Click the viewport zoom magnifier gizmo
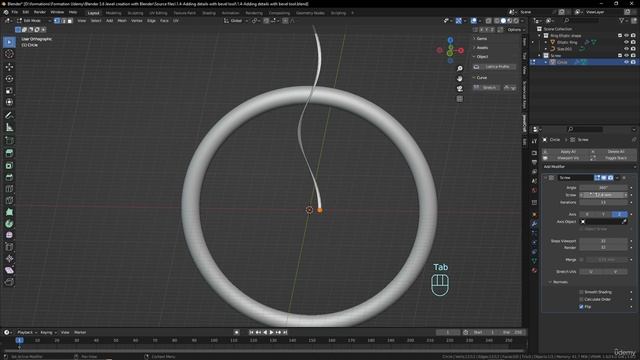 [x=460, y=69]
